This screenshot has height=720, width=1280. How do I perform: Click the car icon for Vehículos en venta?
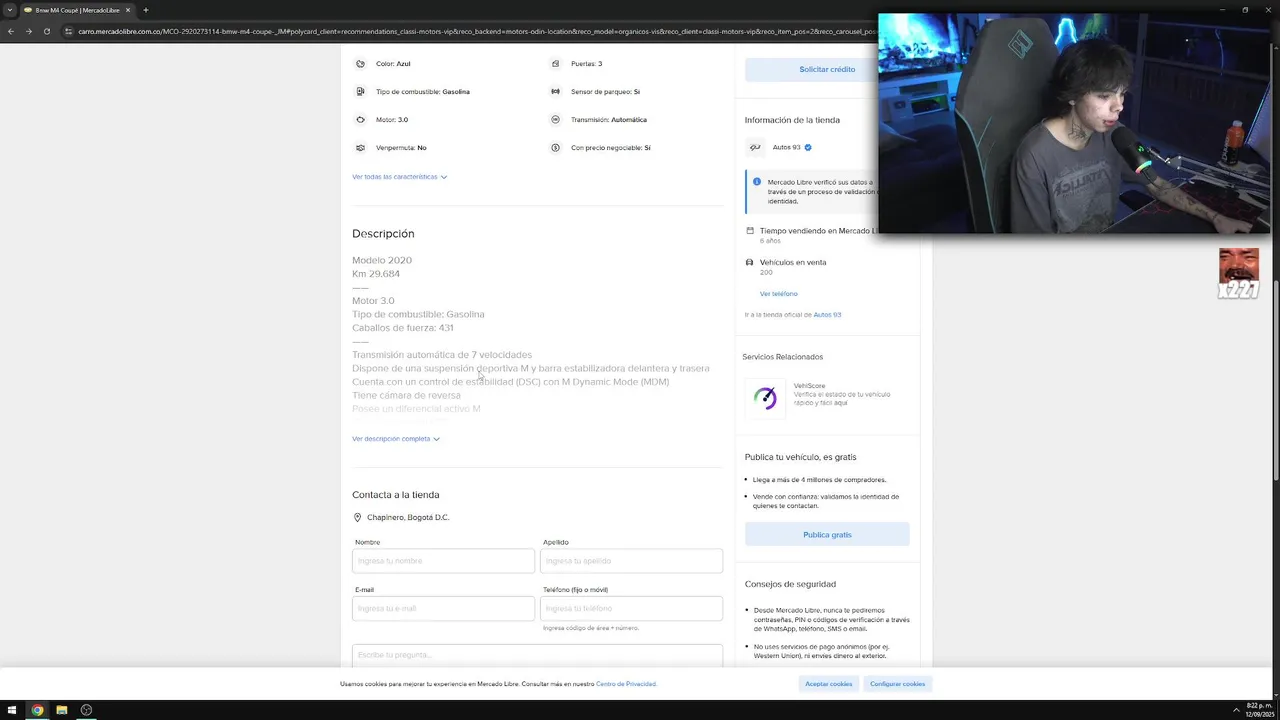tap(749, 263)
